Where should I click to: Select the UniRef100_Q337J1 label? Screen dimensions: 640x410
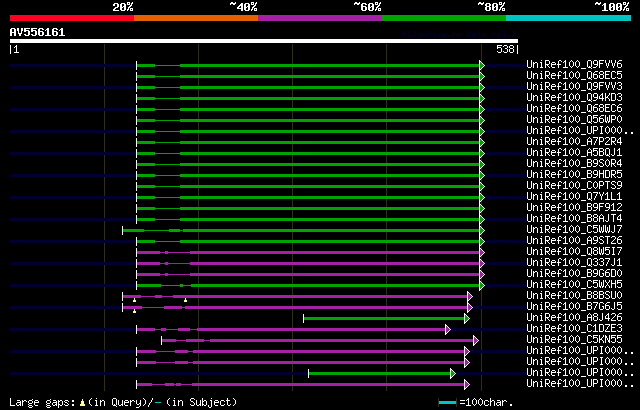[x=574, y=263]
